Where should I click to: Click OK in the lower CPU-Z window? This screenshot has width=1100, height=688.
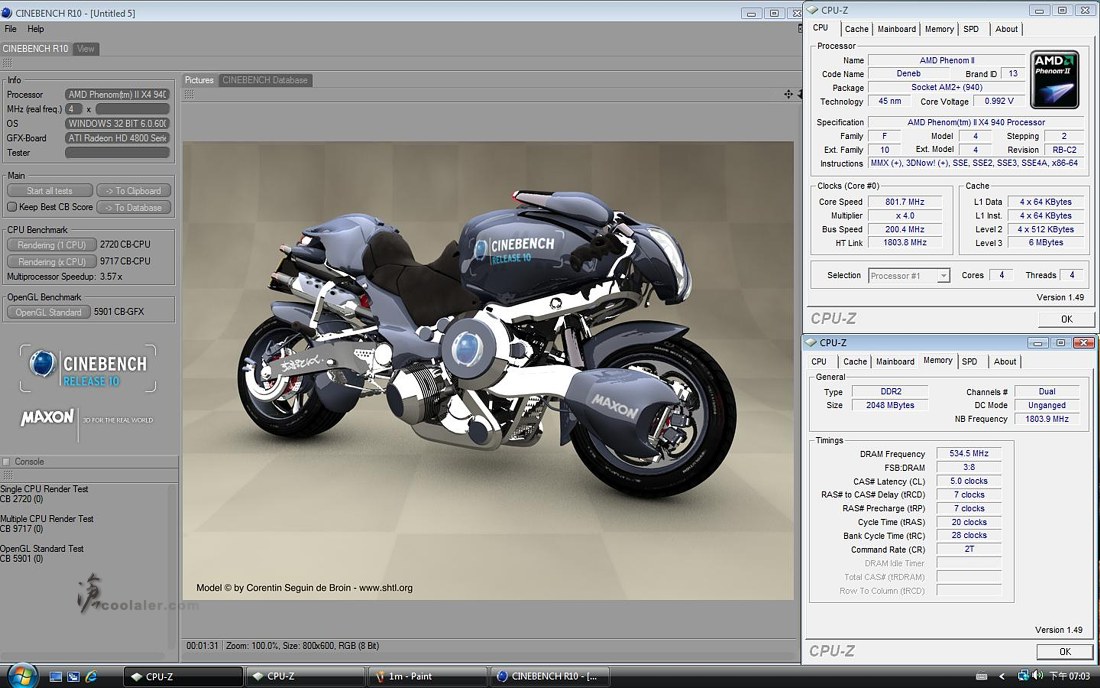(x=1065, y=652)
